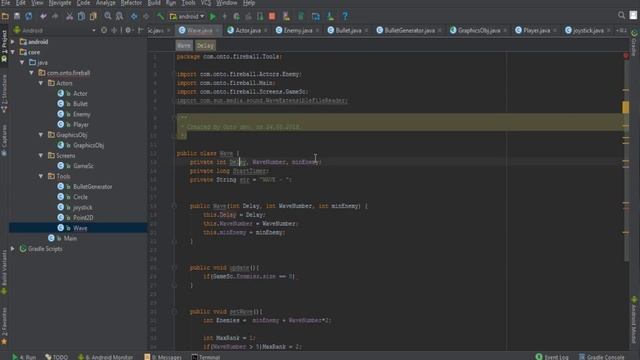Click Replace toolbar icon

coord(119,16)
